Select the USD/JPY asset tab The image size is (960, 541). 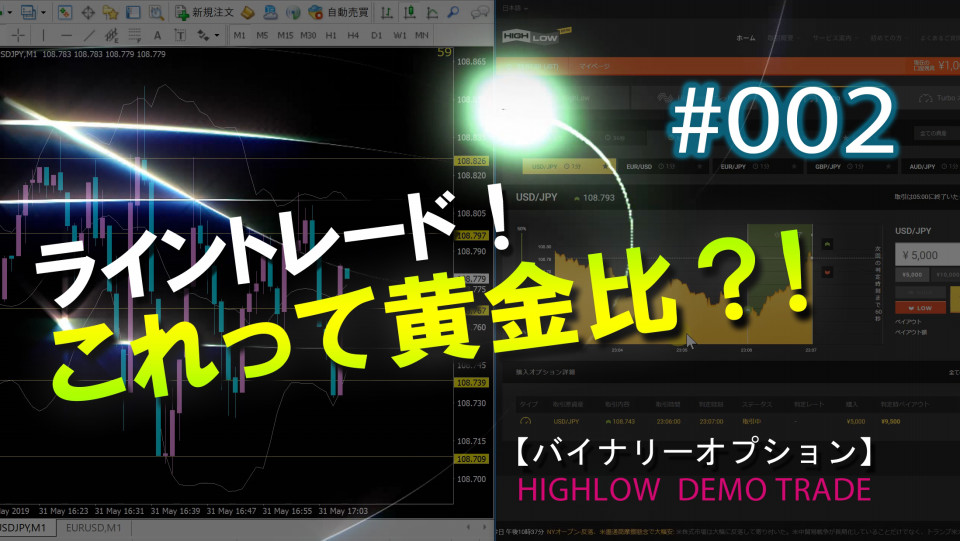[568, 166]
